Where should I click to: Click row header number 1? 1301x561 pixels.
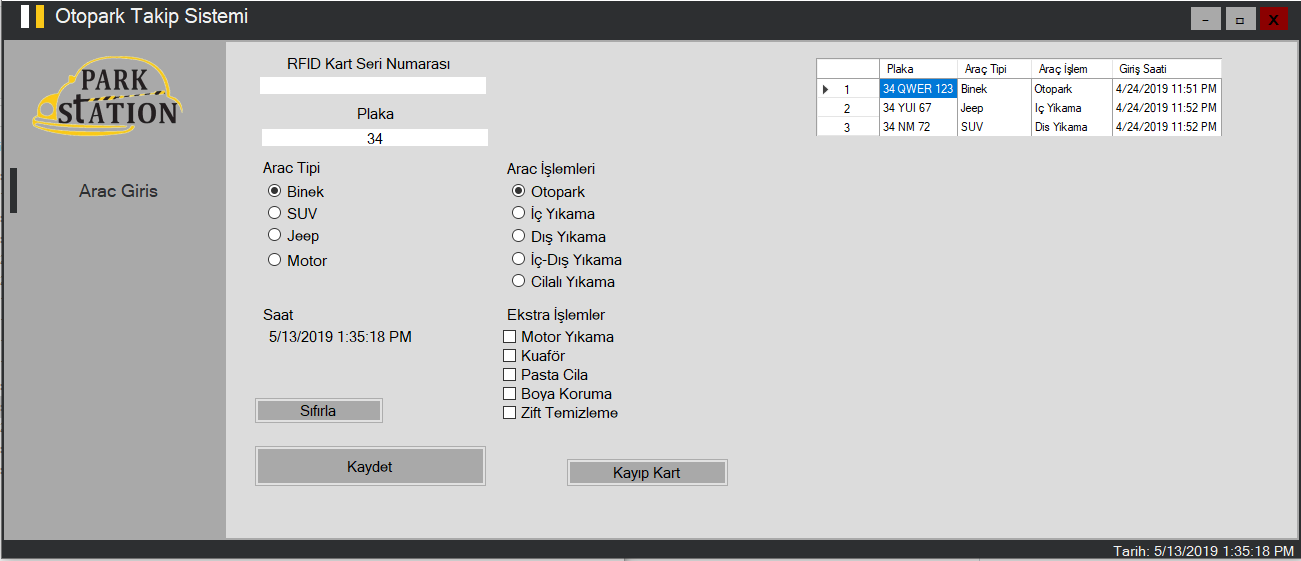(847, 89)
